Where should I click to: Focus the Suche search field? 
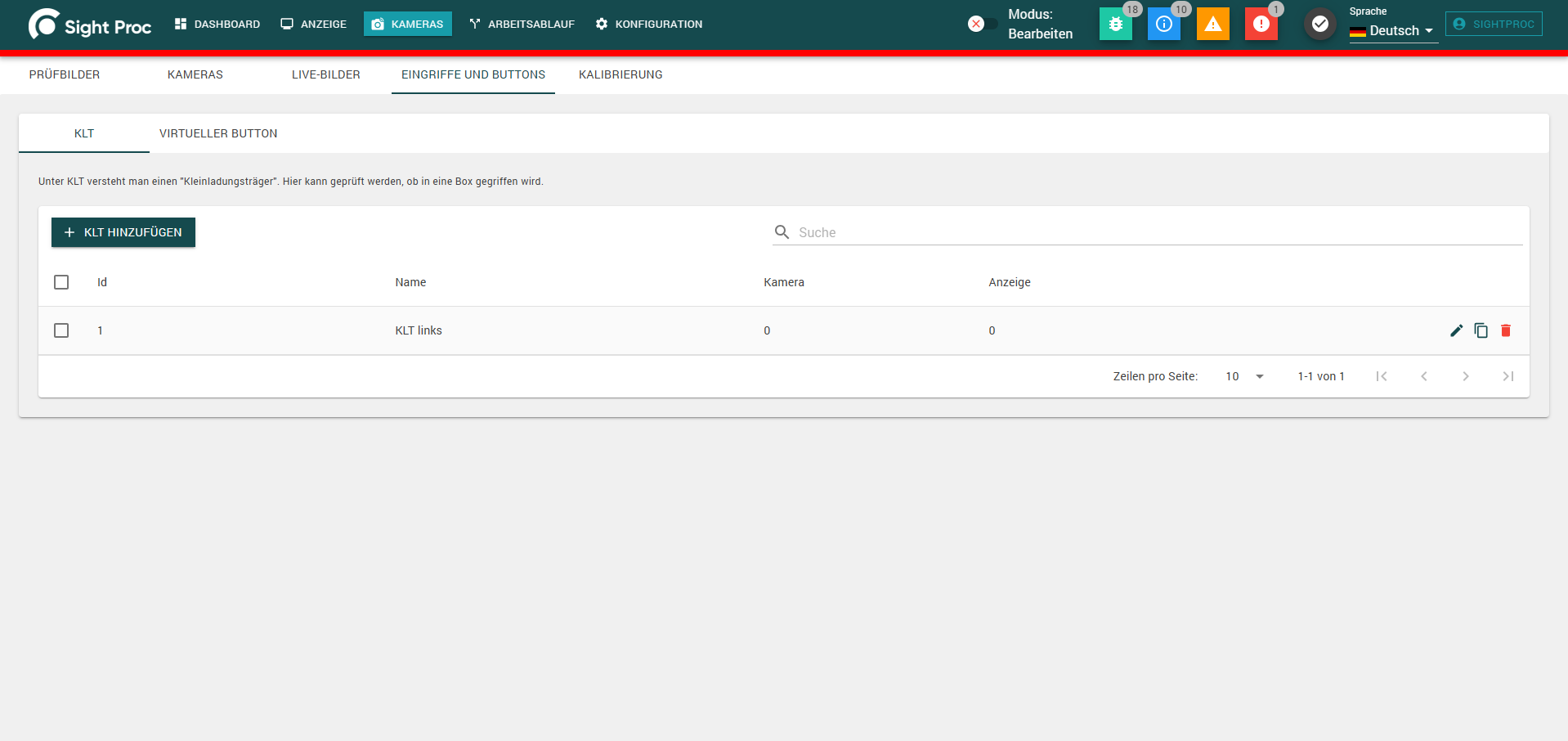1159,232
